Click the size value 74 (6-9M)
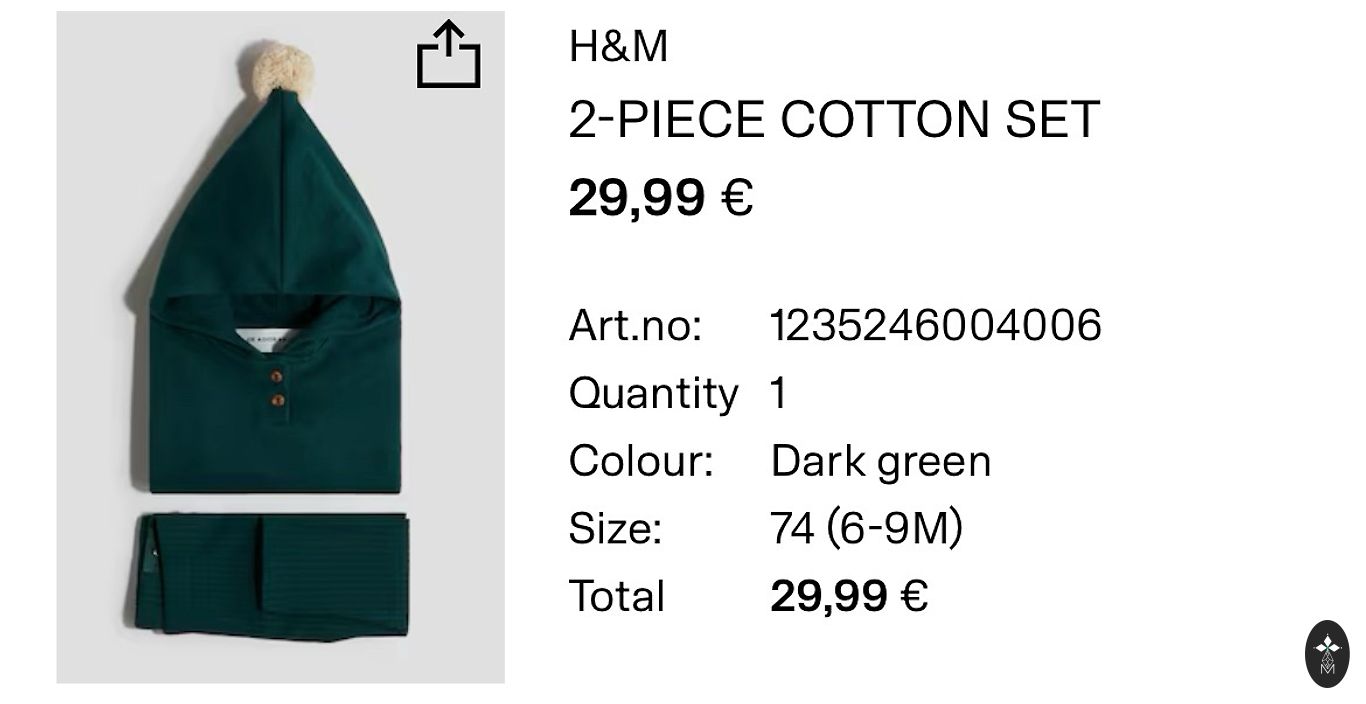This screenshot has width=1366, height=704. 866,529
